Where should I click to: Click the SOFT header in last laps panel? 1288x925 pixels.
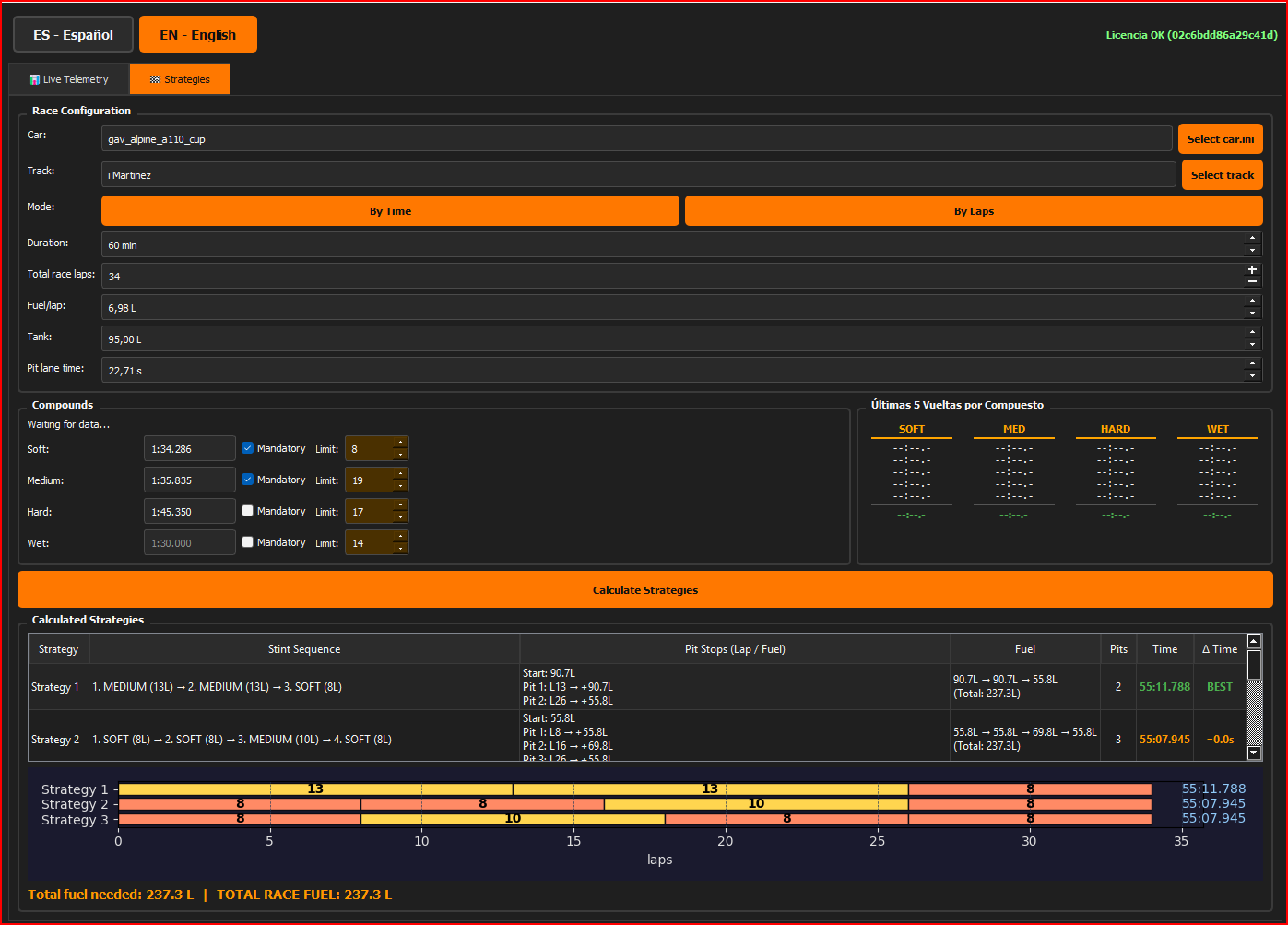pyautogui.click(x=912, y=429)
